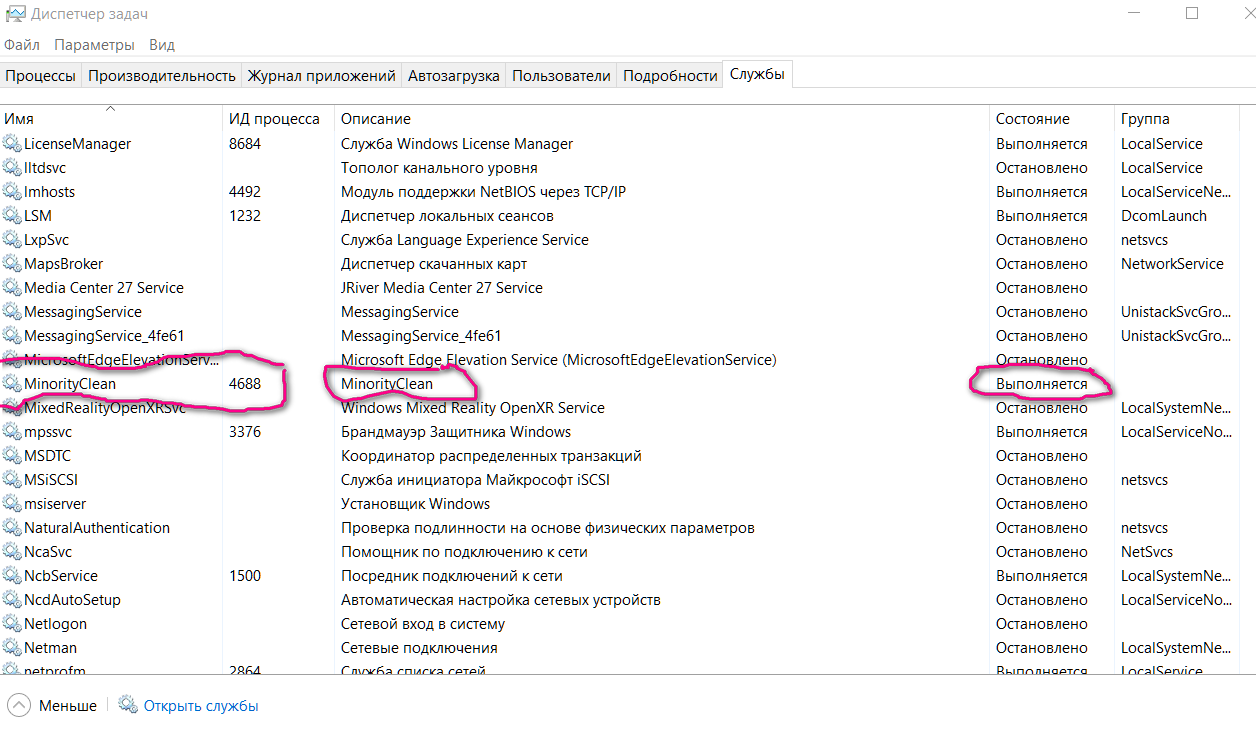Switch to the Журнал приложений tab
Image resolution: width=1256 pixels, height=730 pixels.
[x=321, y=75]
